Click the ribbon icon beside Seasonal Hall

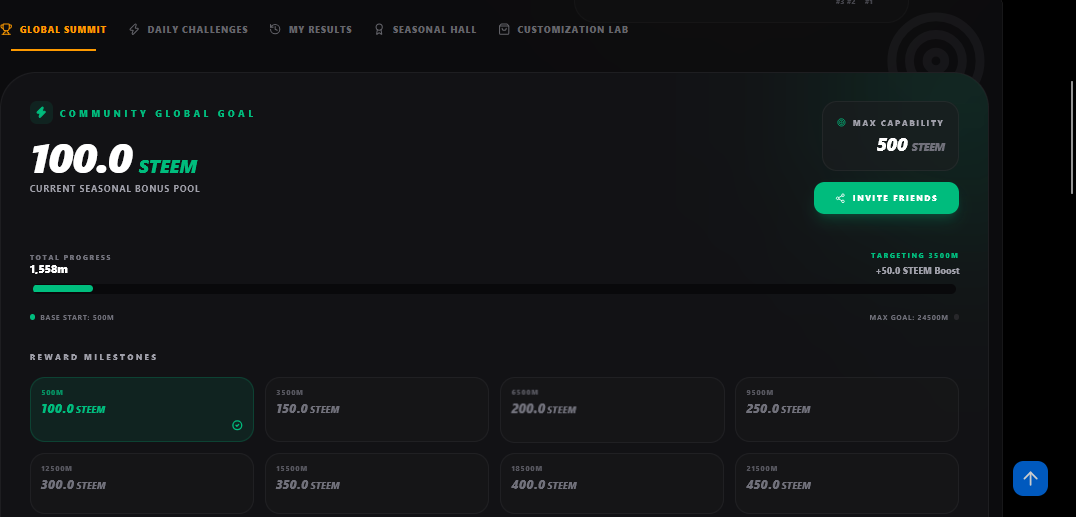[x=379, y=30]
